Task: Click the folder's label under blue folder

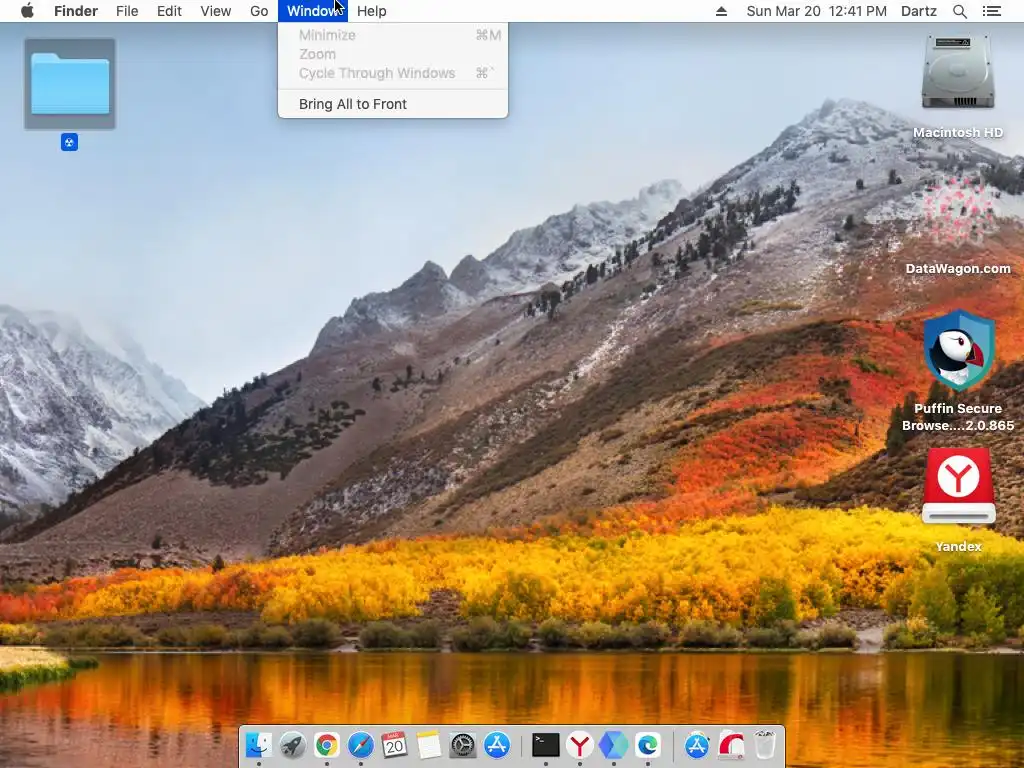Action: pyautogui.click(x=69, y=142)
